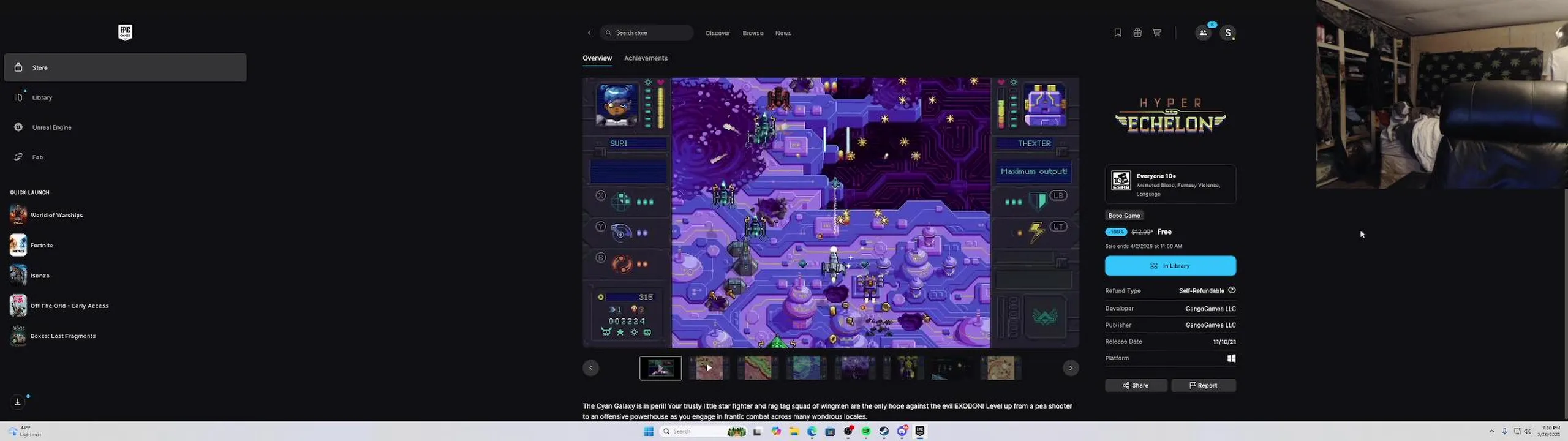Open File Explorer from the taskbar
The height and width of the screenshot is (441, 1568).
(x=794, y=432)
